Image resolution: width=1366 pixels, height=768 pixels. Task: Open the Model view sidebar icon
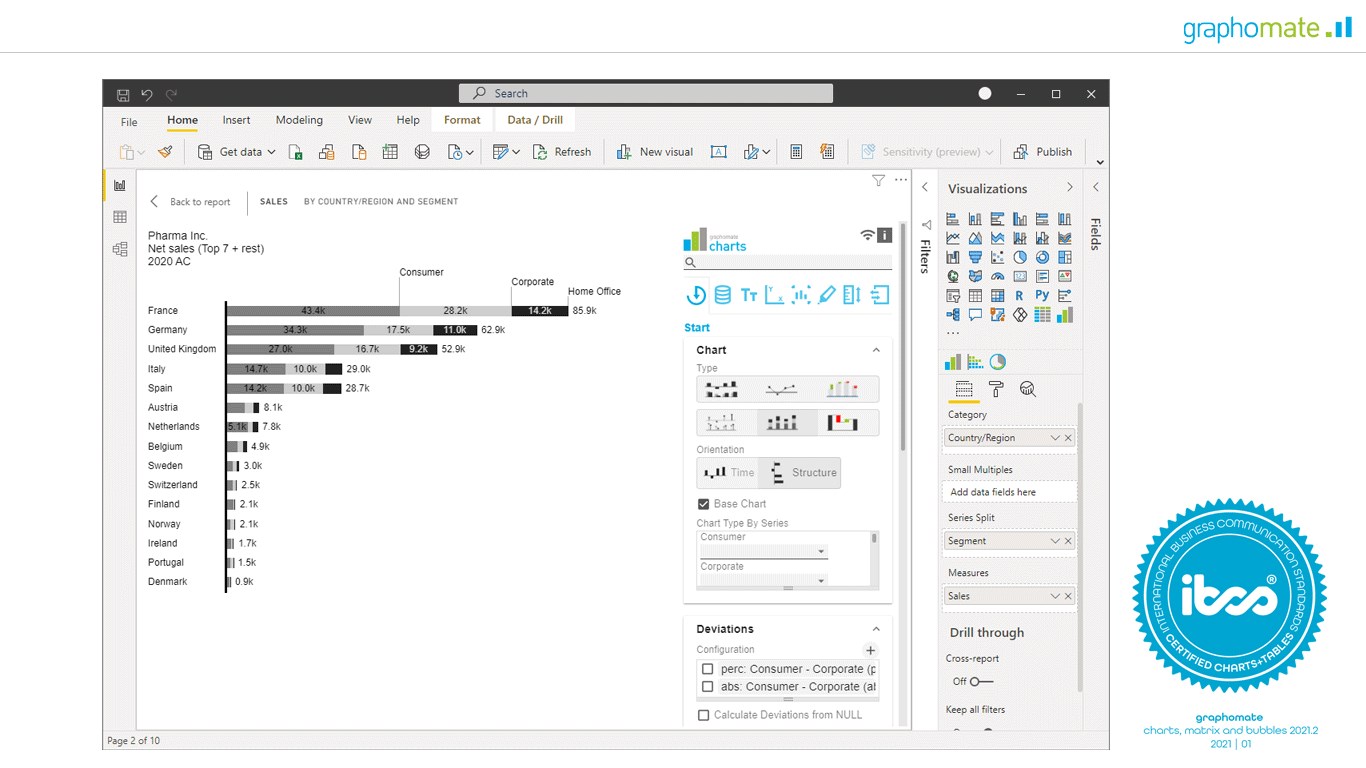point(120,249)
